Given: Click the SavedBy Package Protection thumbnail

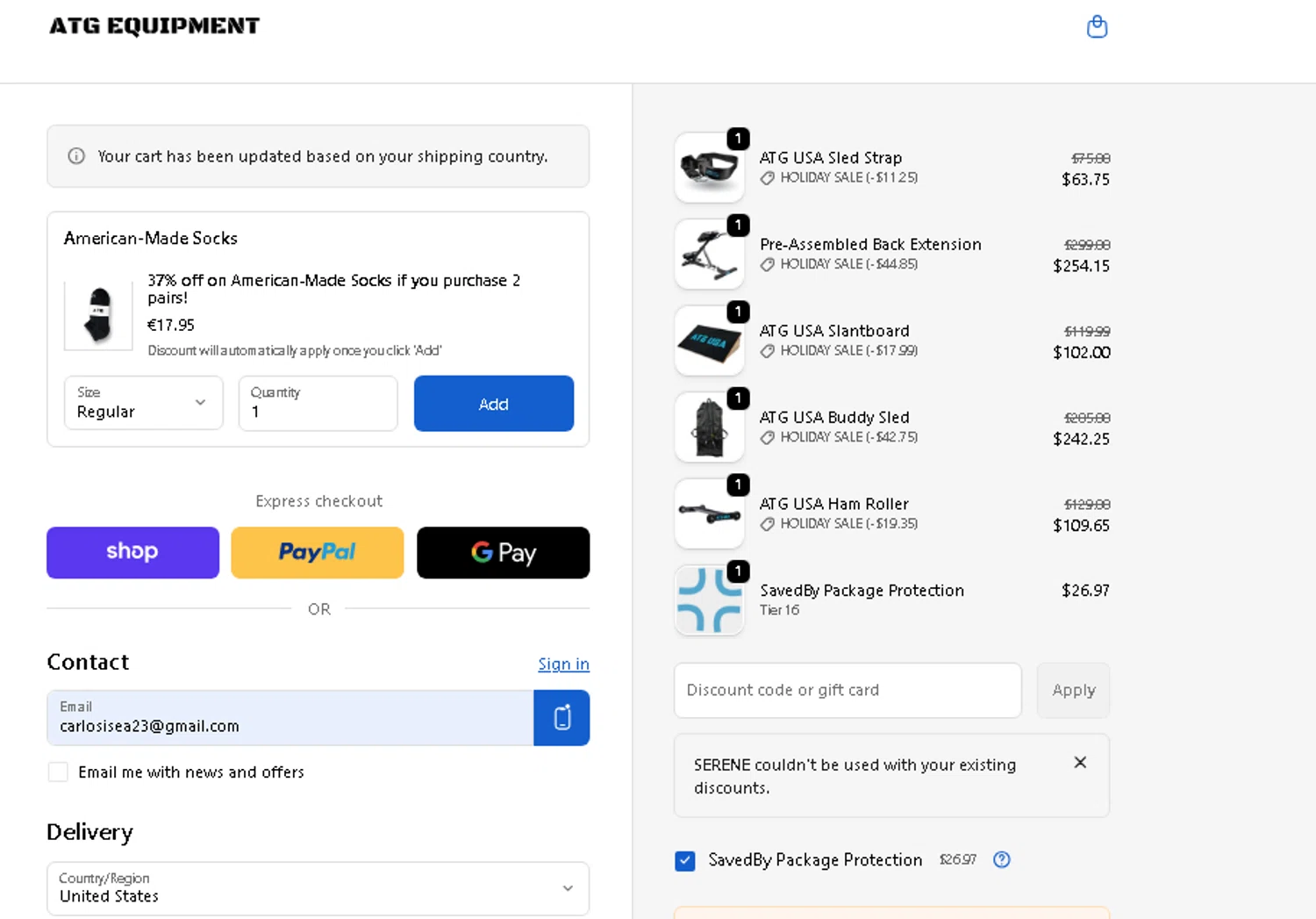Looking at the screenshot, I should (710, 600).
